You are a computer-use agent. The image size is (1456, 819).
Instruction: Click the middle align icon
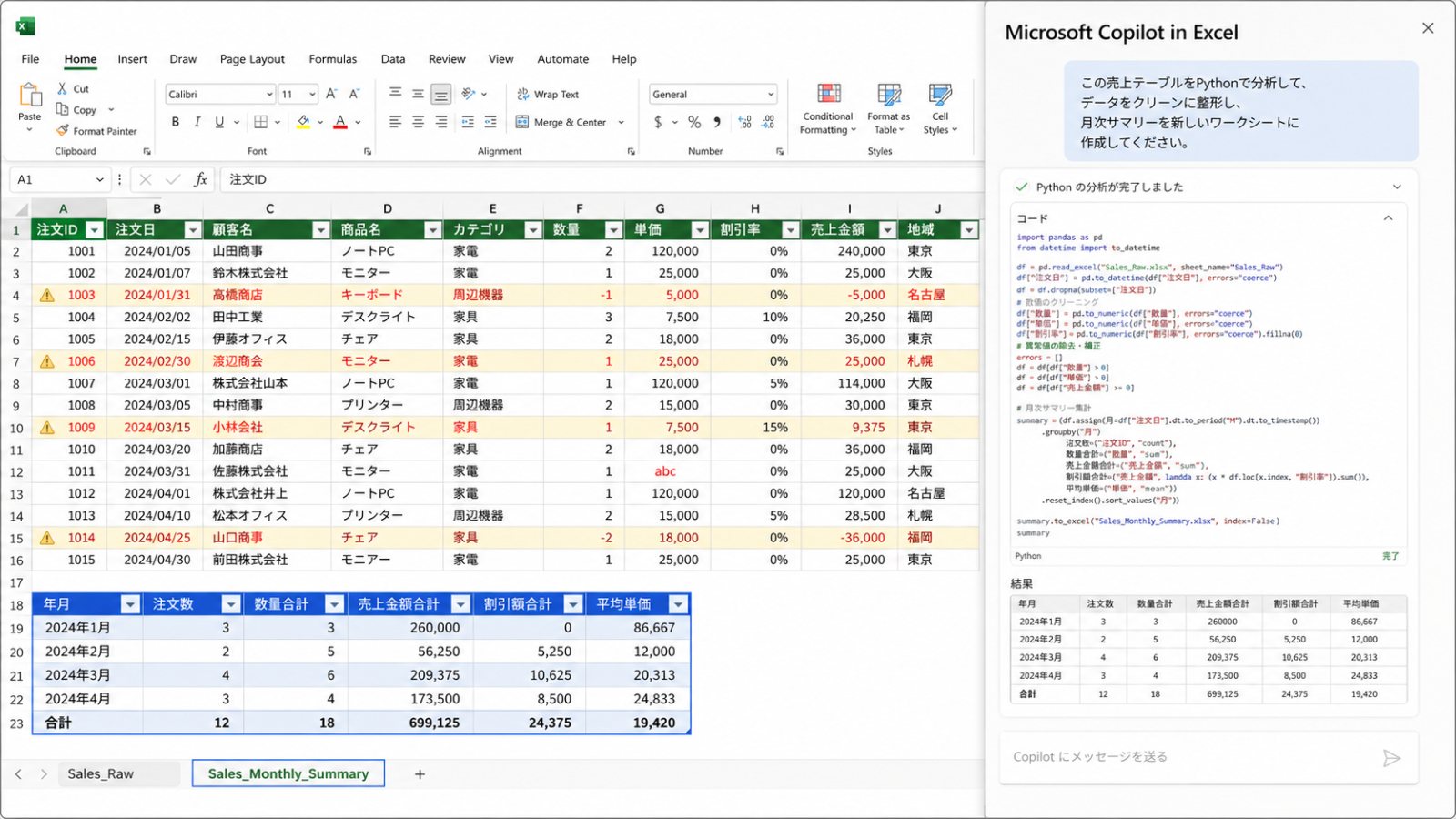(x=418, y=93)
